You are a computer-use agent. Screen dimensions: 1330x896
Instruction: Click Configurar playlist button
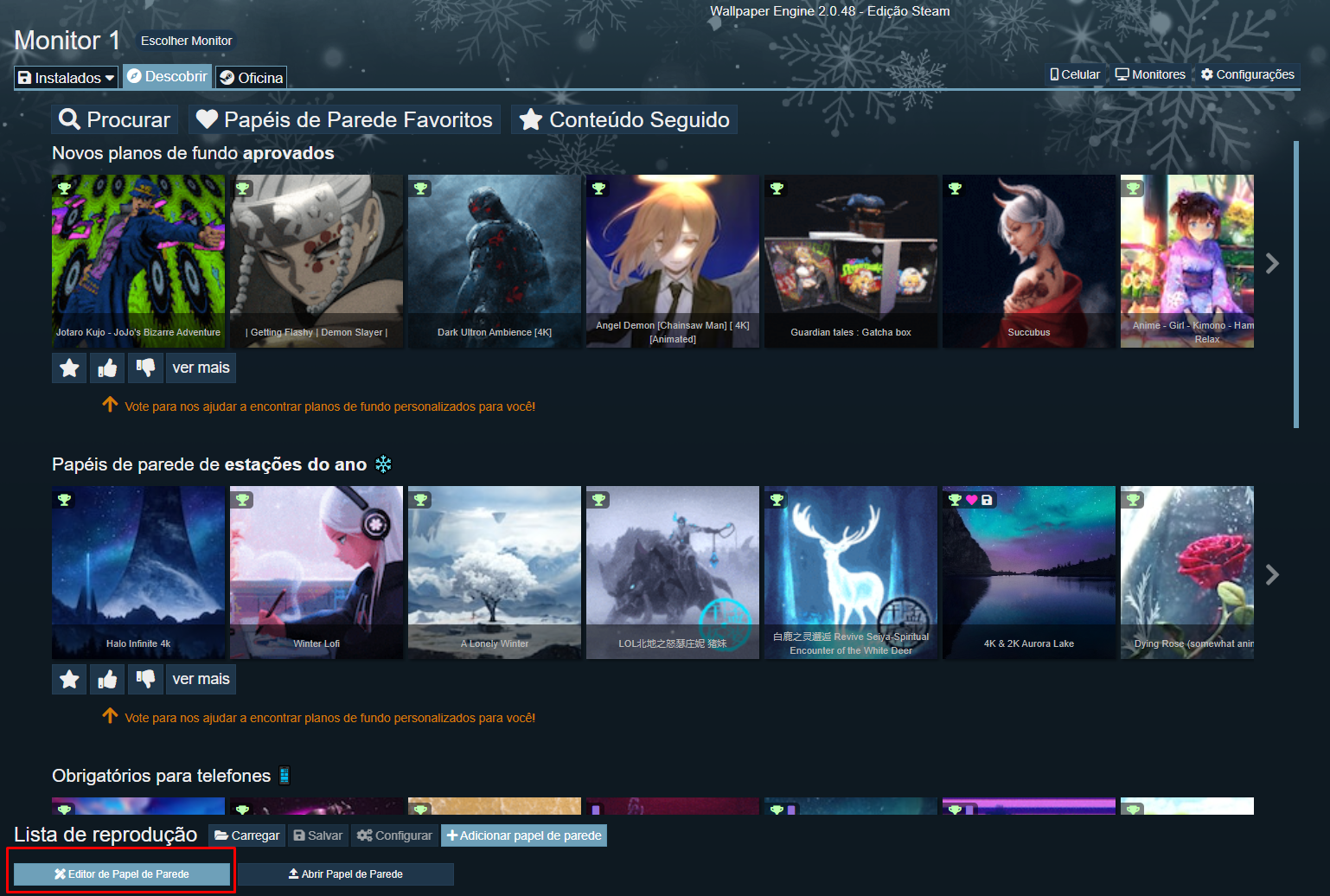point(394,835)
